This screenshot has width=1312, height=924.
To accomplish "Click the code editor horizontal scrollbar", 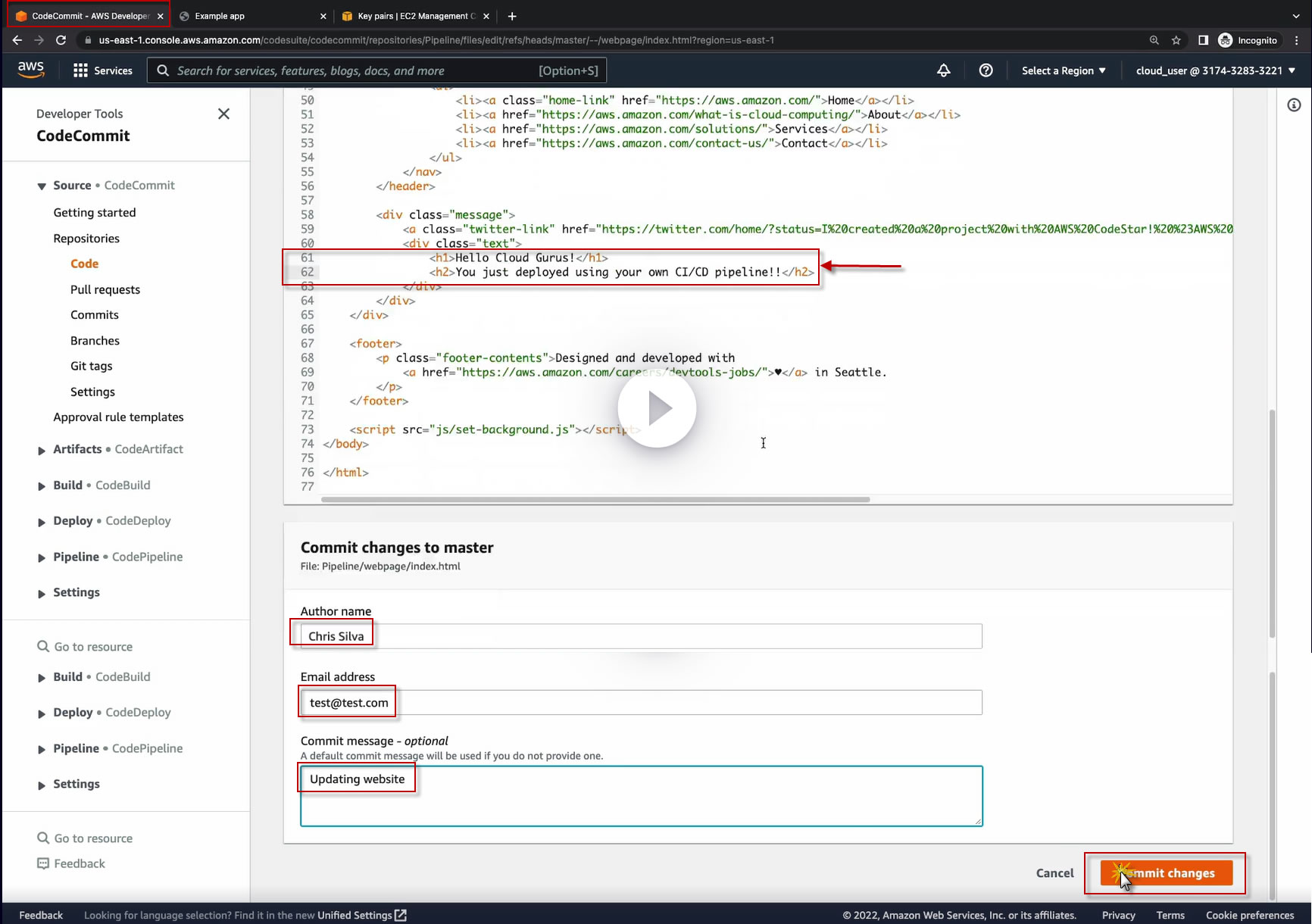I will pyautogui.click(x=595, y=500).
